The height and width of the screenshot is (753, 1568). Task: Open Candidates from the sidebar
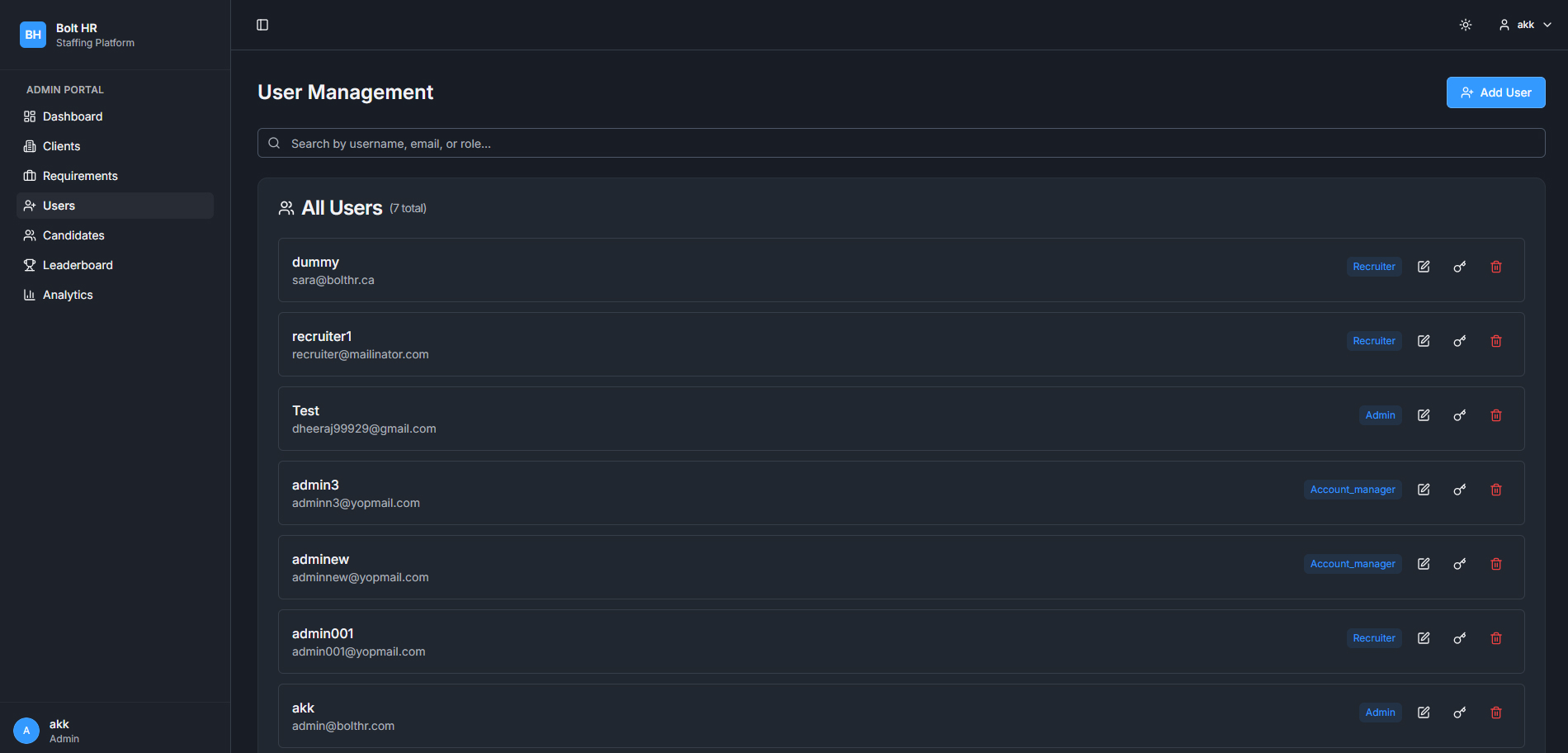pos(73,235)
